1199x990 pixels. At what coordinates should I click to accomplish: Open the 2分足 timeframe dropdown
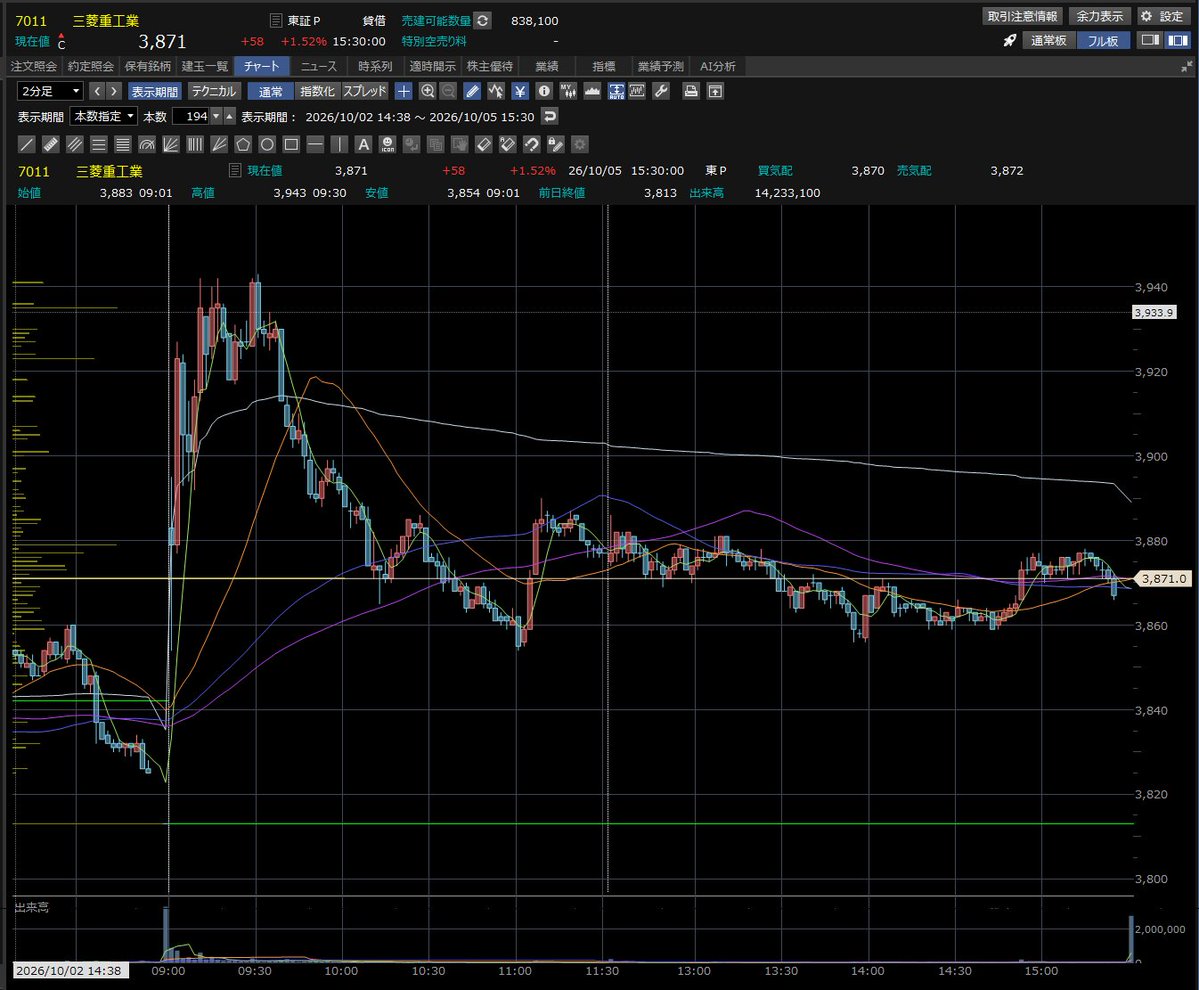point(50,92)
